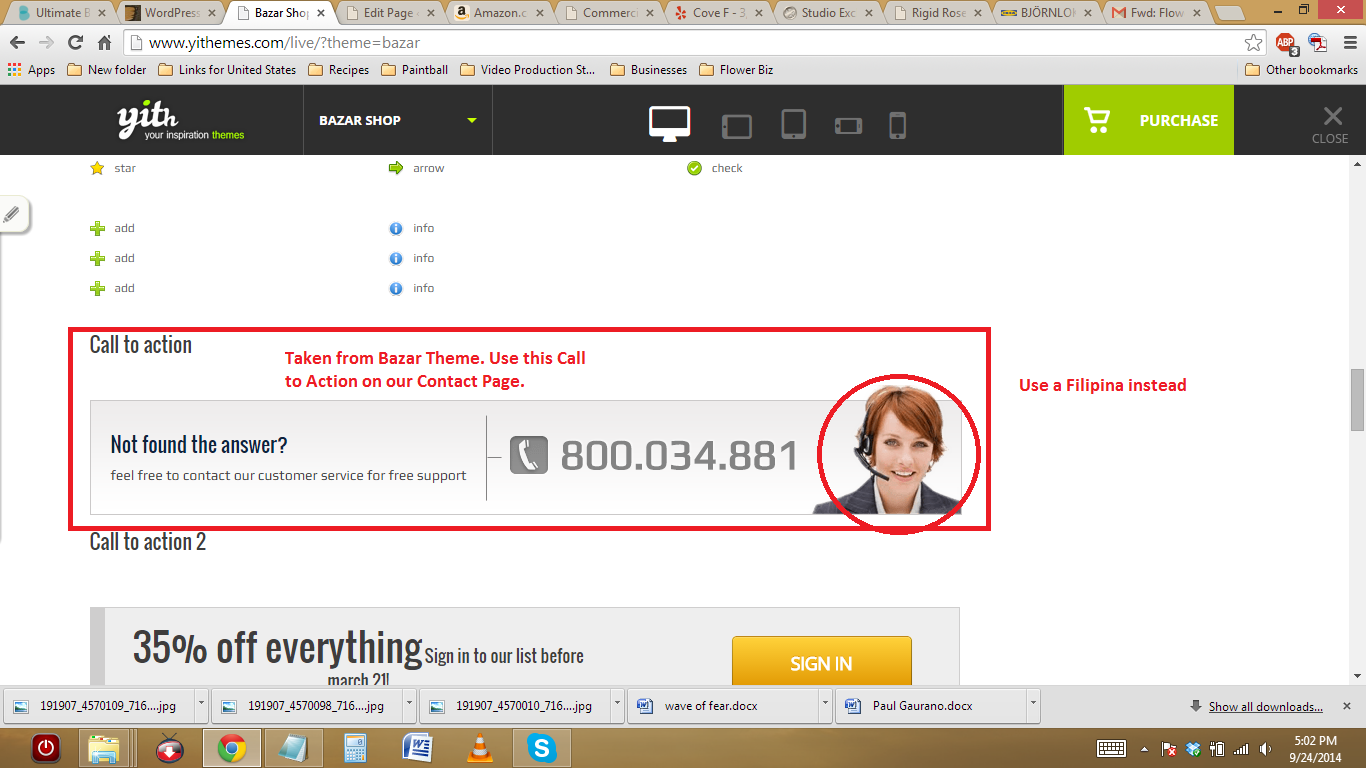Image resolution: width=1366 pixels, height=768 pixels.
Task: Open dropdown for Paul Gaurano.docx download
Action: tap(1033, 705)
